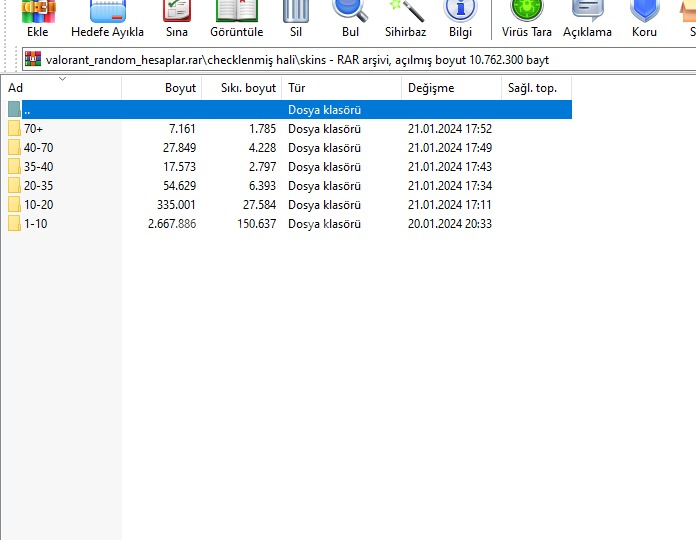Sort list by Ad column header

[x=61, y=87]
